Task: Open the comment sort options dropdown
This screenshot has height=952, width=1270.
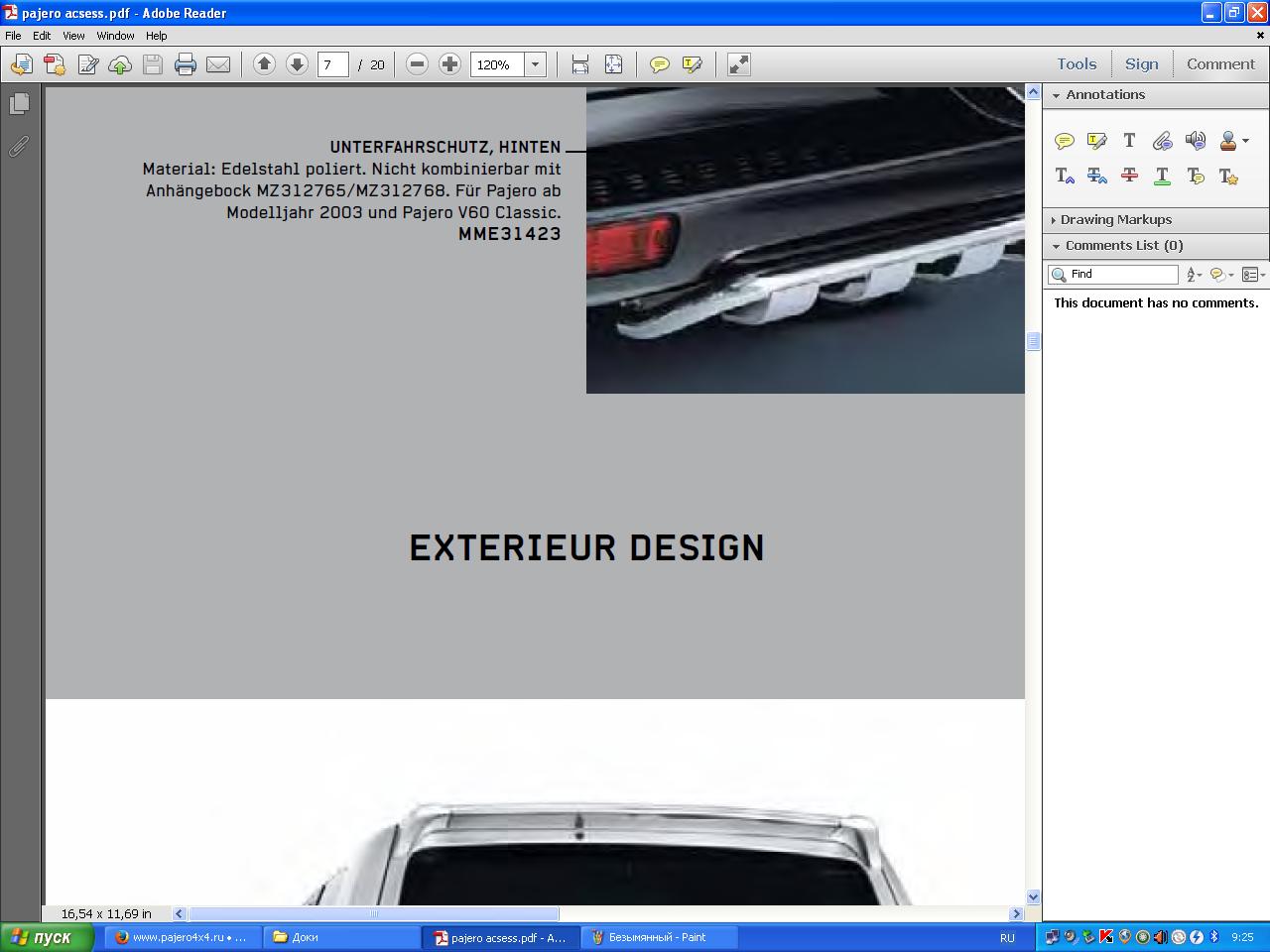Action: (x=1195, y=275)
